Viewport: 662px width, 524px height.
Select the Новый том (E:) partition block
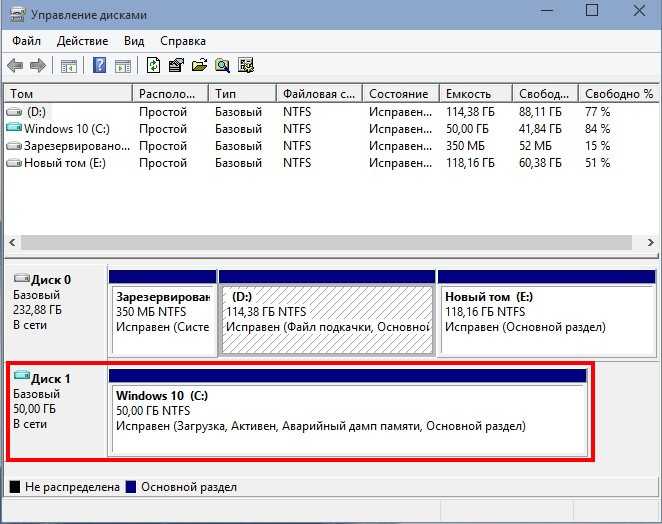click(x=546, y=313)
